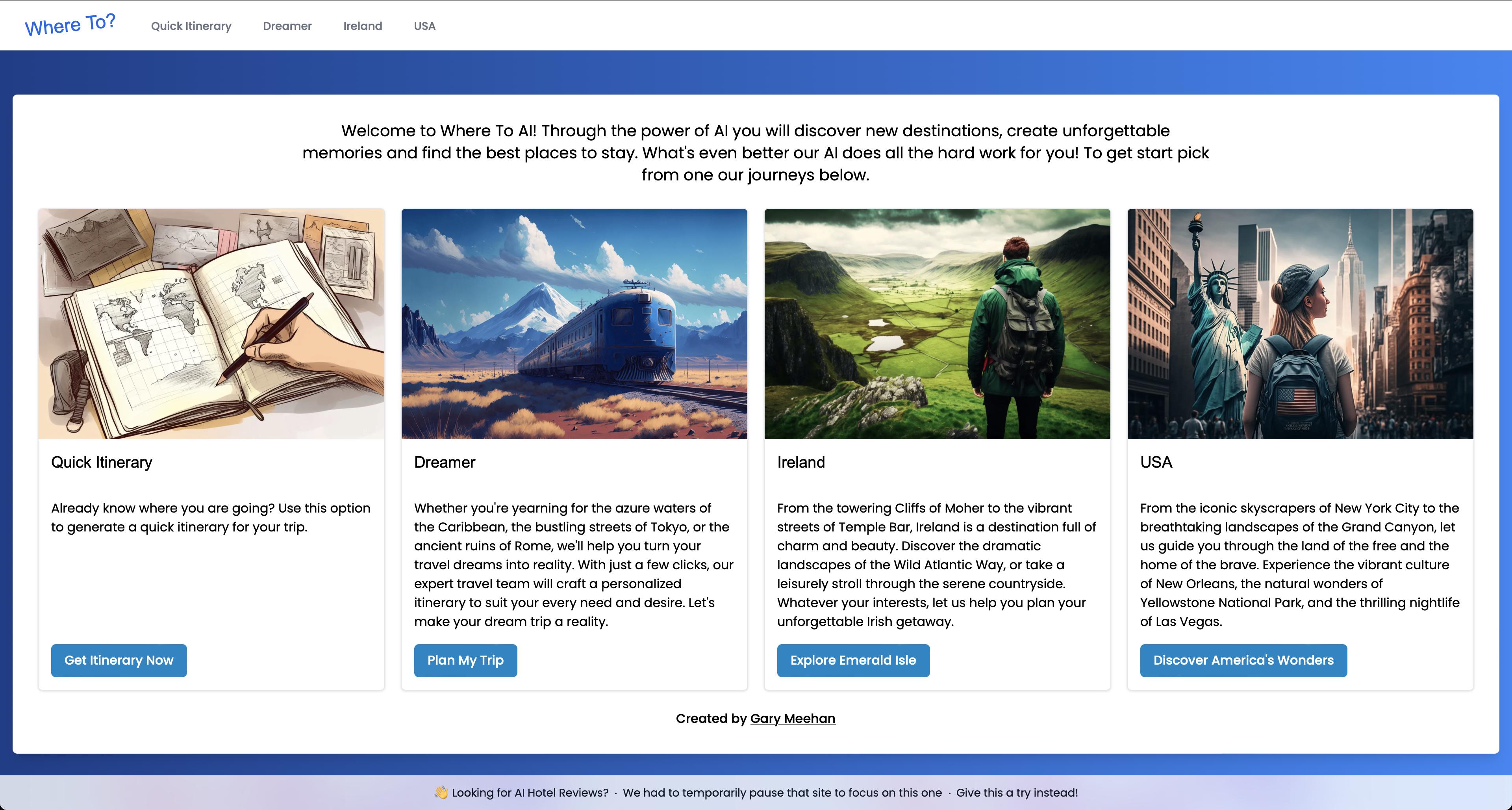Click the Irish hiker landscape image

click(938, 324)
